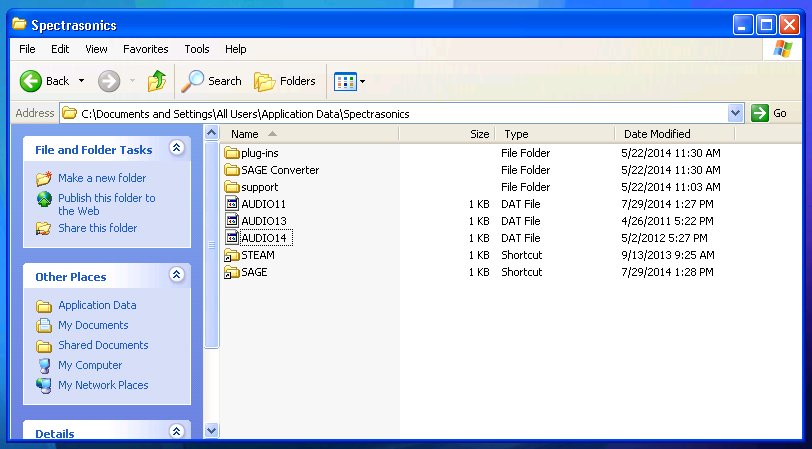Screen dimensions: 812x449
Task: Click the Application Data folder icon
Action: (x=44, y=306)
